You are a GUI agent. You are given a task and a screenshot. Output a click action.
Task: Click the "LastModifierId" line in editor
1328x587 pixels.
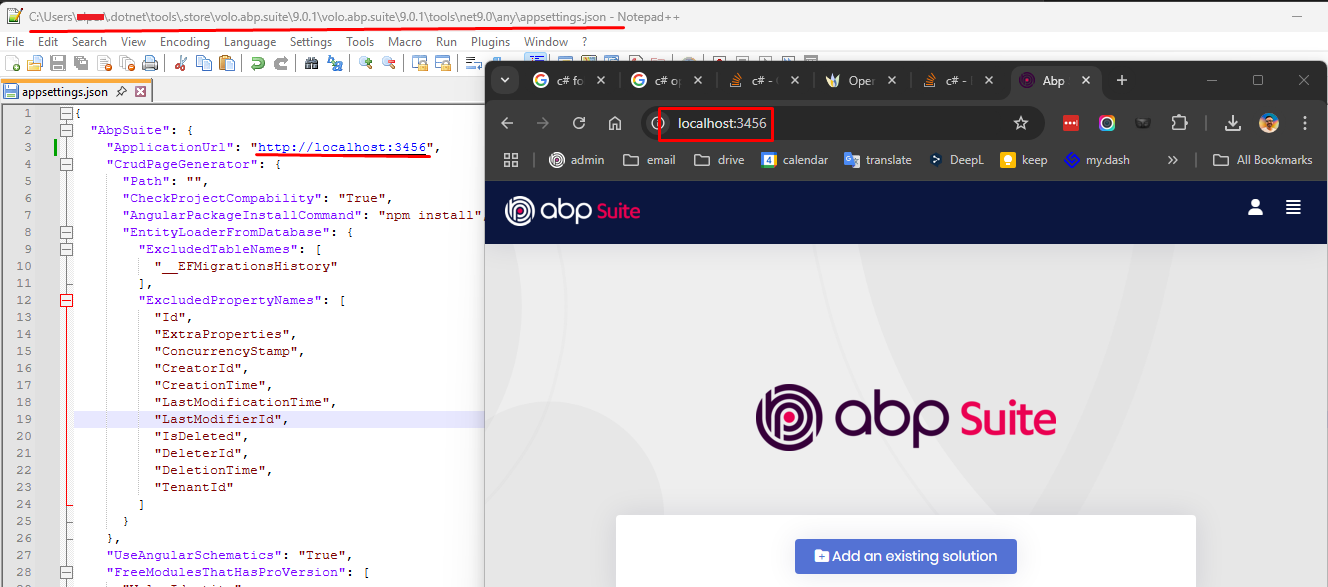[x=279, y=419]
